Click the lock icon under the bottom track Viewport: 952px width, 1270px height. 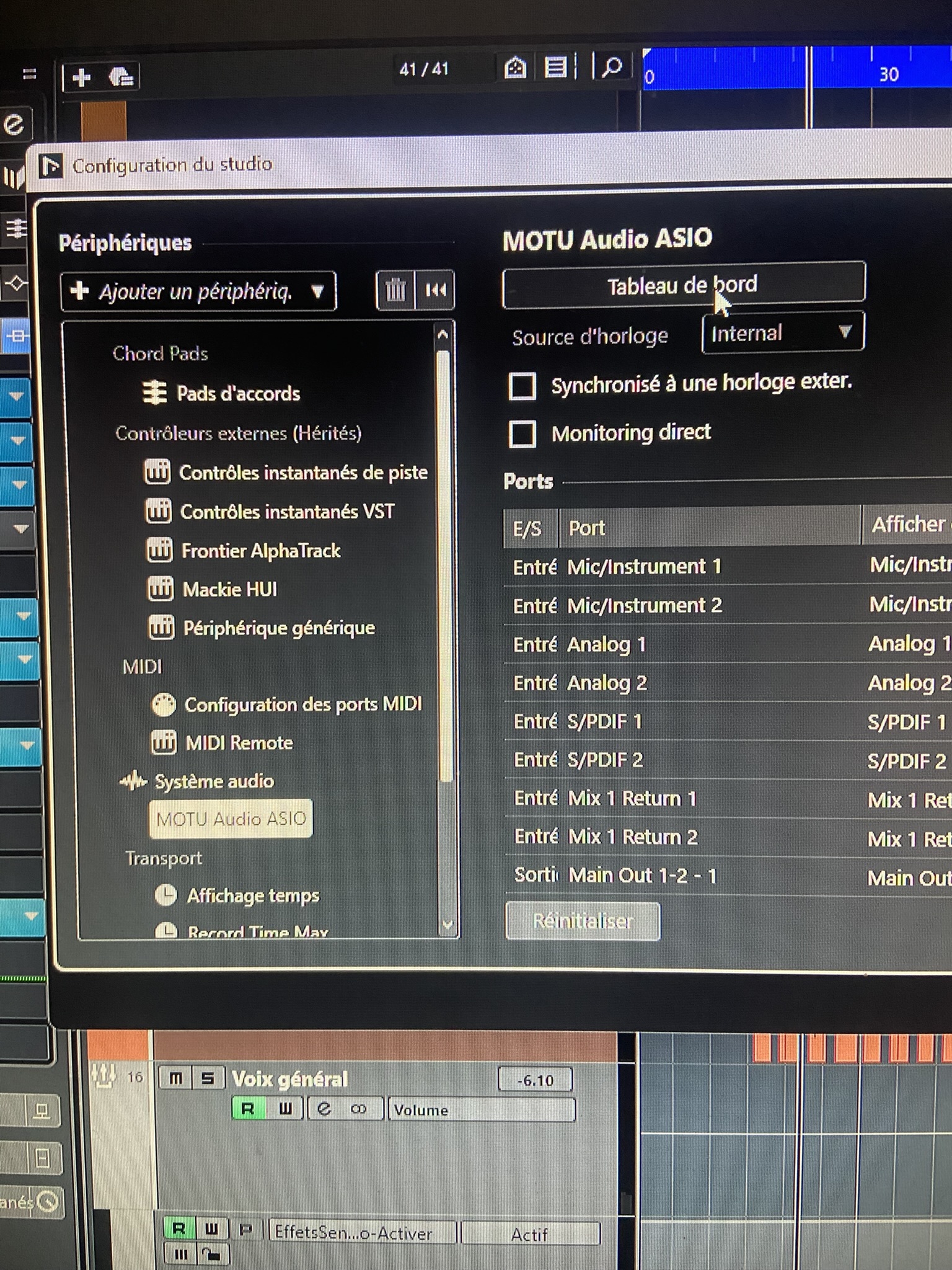point(212,1254)
